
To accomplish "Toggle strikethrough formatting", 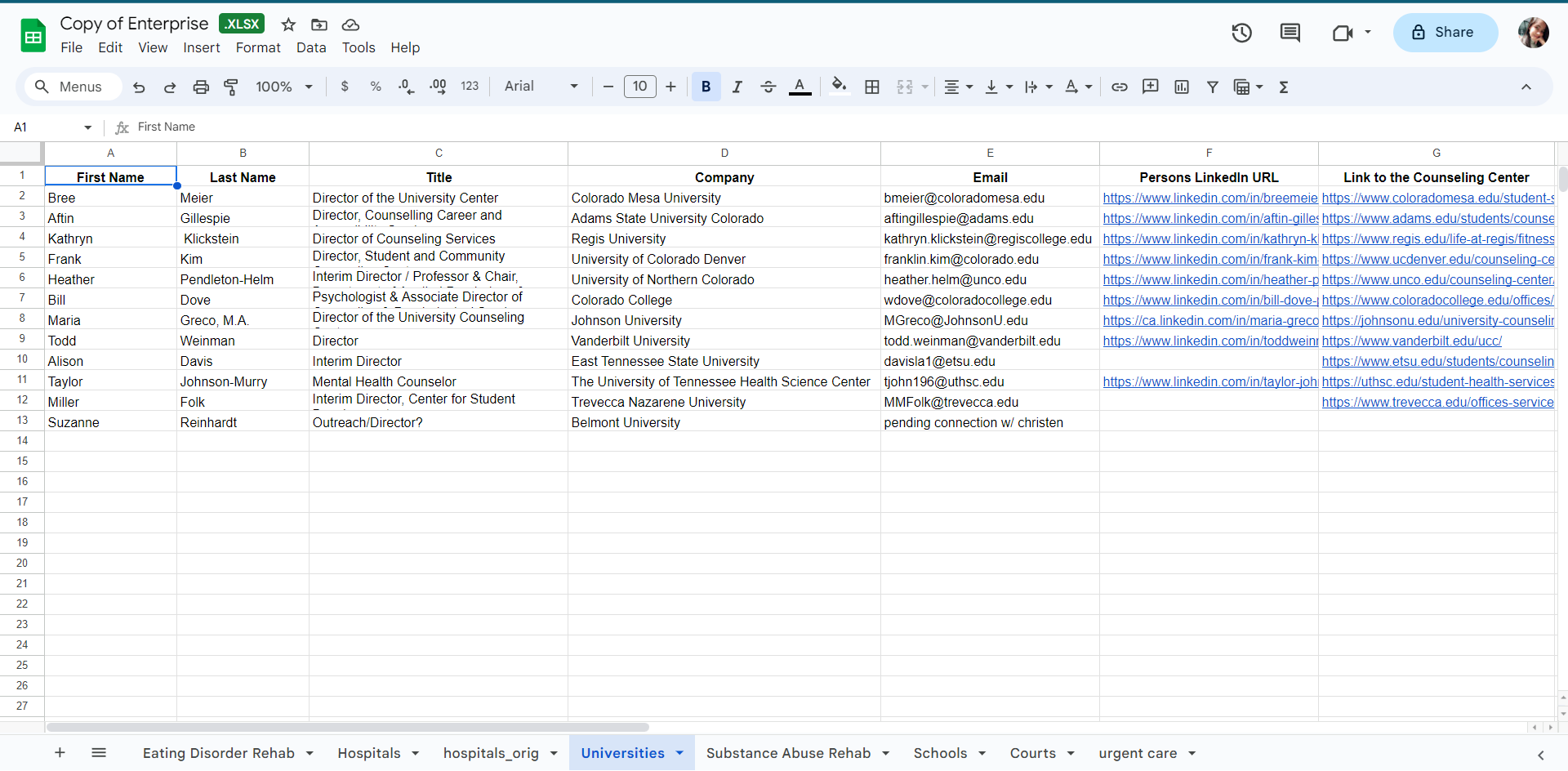I will (x=768, y=87).
